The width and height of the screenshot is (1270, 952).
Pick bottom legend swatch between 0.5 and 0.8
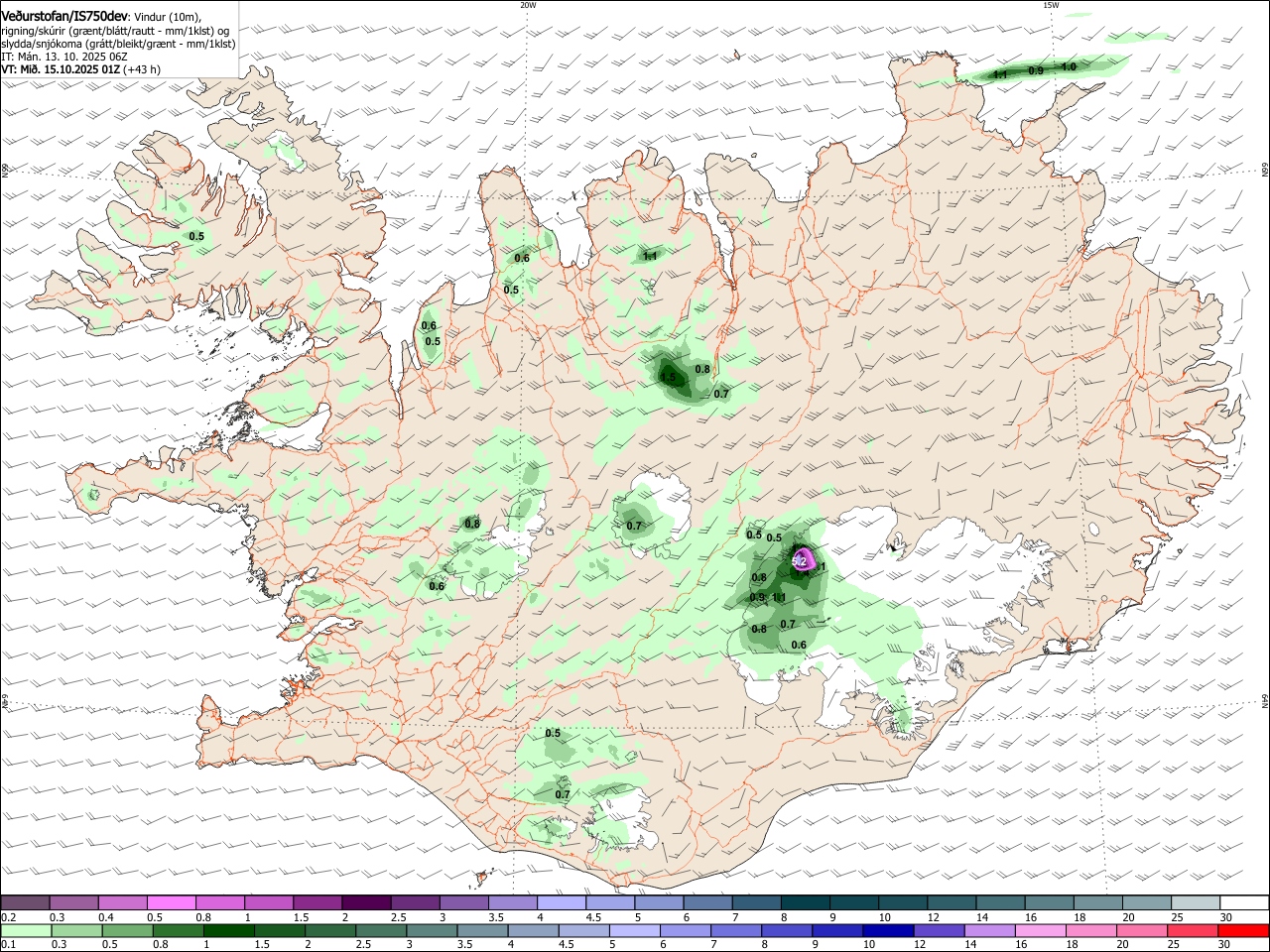126,930
